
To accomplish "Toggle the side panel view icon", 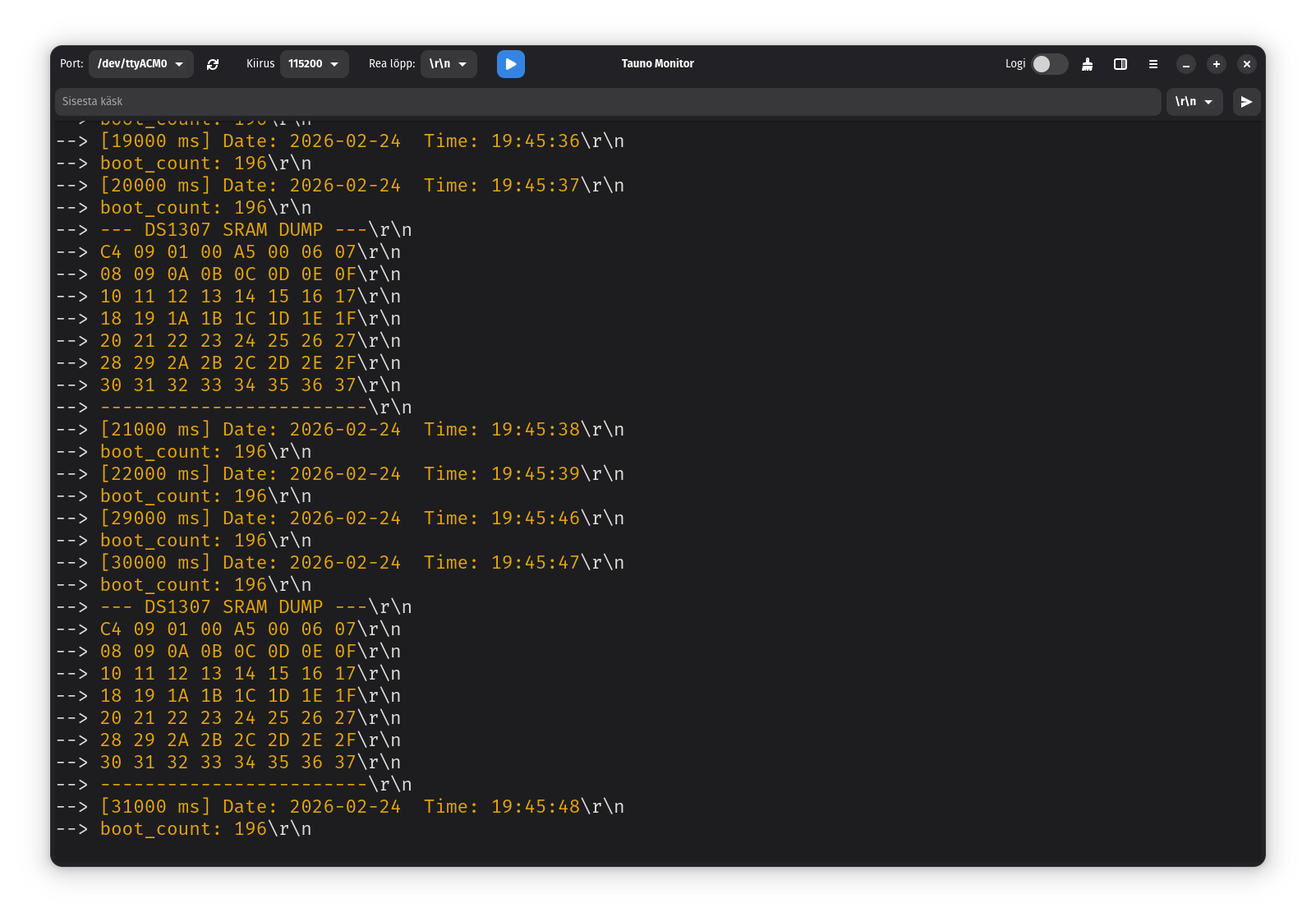I will (1120, 64).
